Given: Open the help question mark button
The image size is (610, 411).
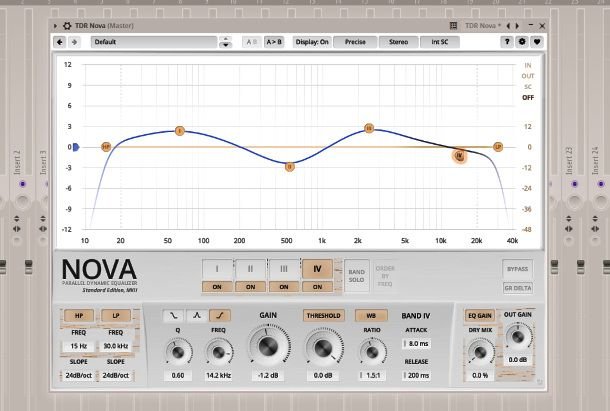Looking at the screenshot, I should pos(507,42).
